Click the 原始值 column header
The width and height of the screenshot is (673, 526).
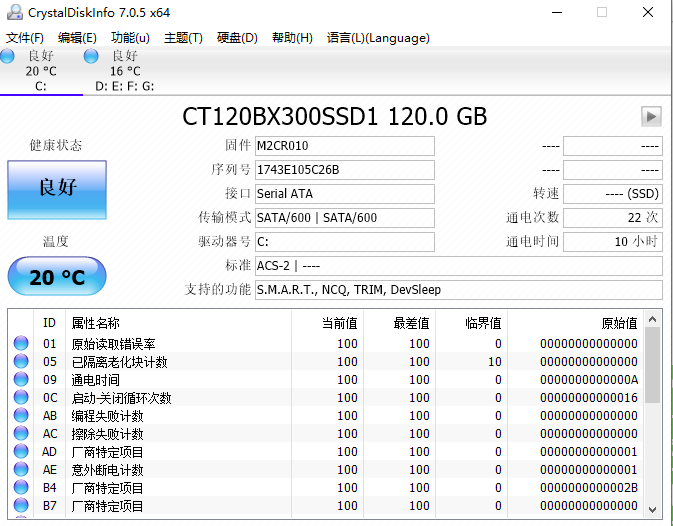575,323
